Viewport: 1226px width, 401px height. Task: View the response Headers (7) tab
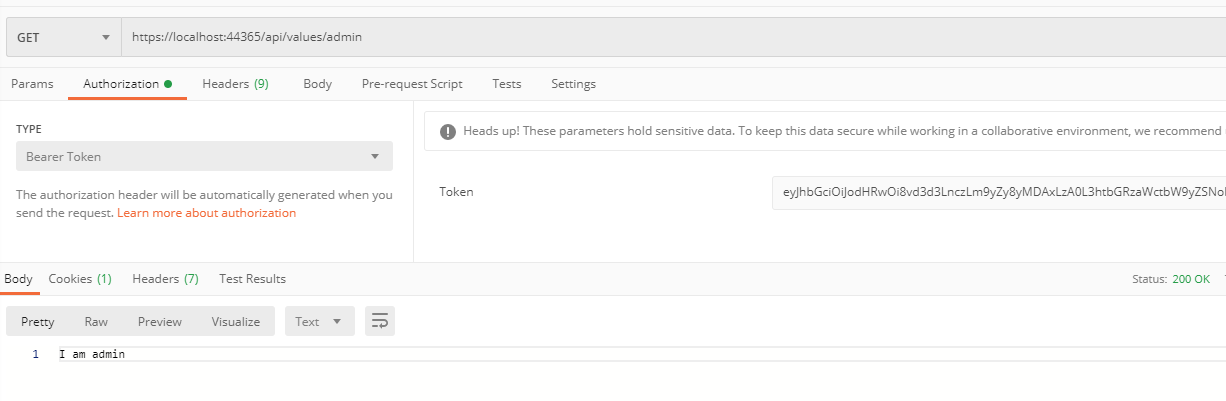click(x=165, y=279)
